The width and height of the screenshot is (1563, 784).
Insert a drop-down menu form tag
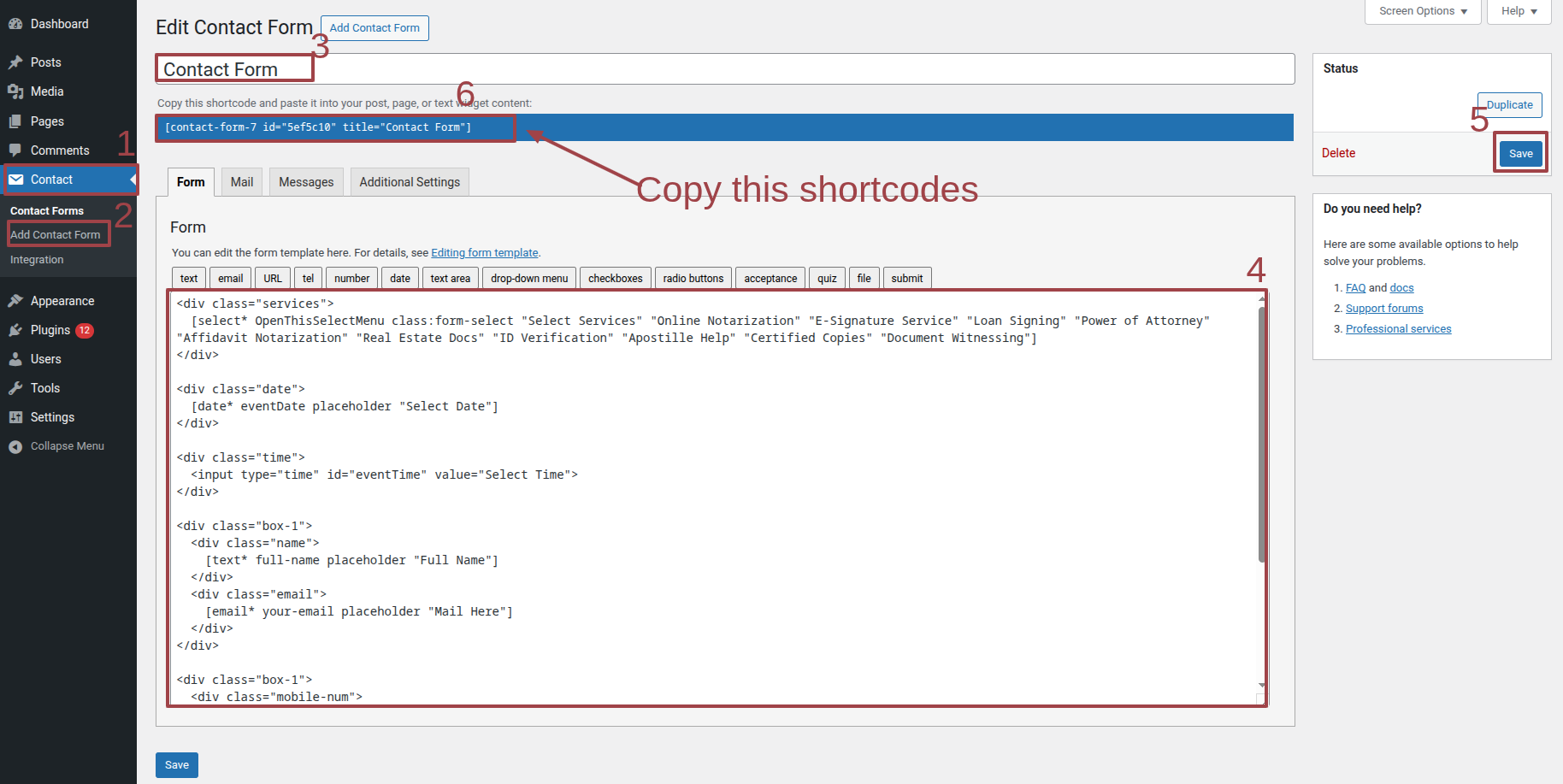point(528,279)
